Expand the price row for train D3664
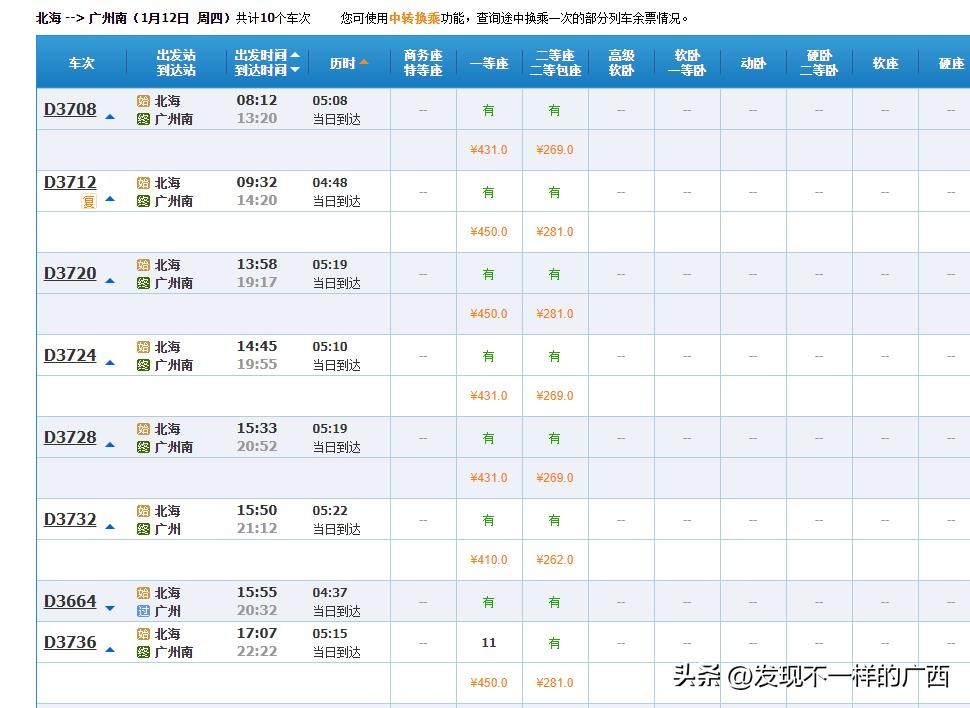Screen dimensions: 970x708 (110, 608)
